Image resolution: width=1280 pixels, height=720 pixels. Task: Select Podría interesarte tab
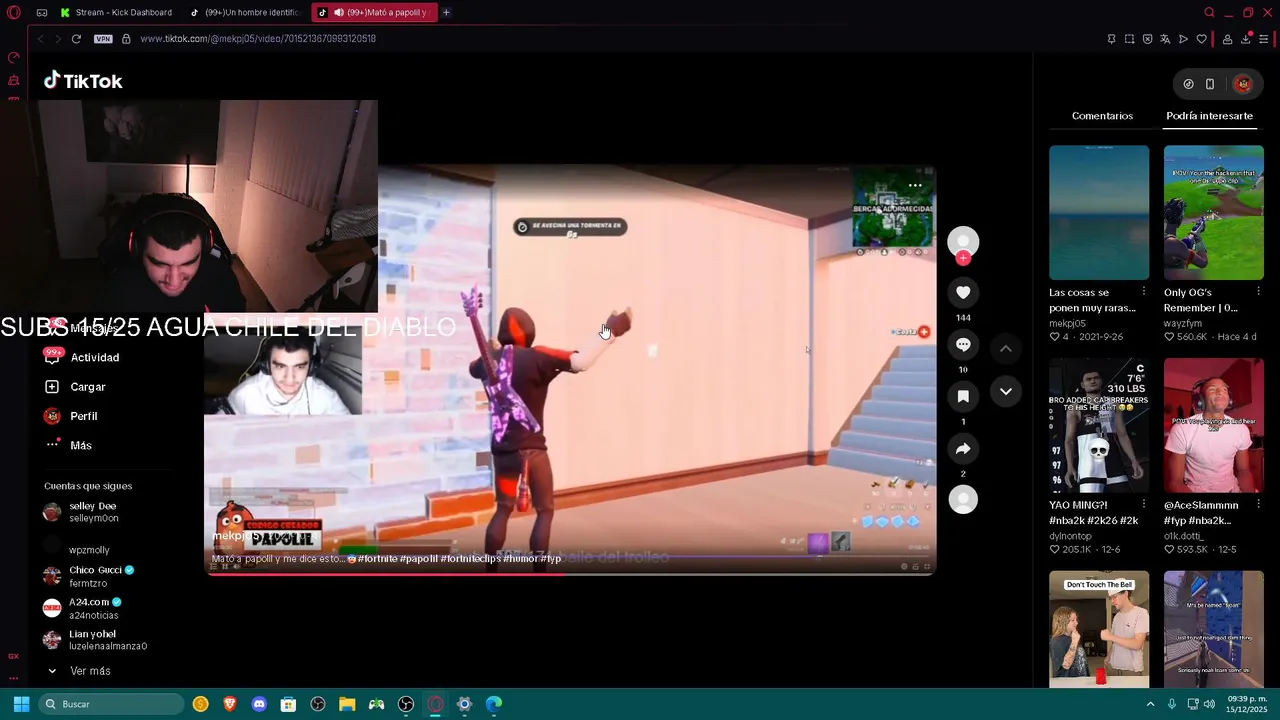point(1209,116)
